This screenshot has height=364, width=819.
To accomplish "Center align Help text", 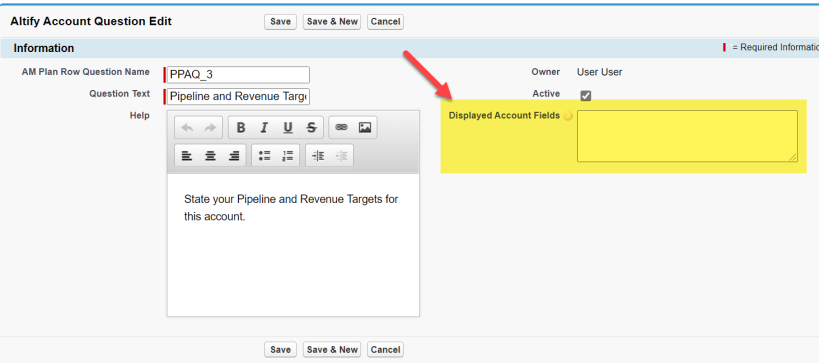I will tap(210, 156).
